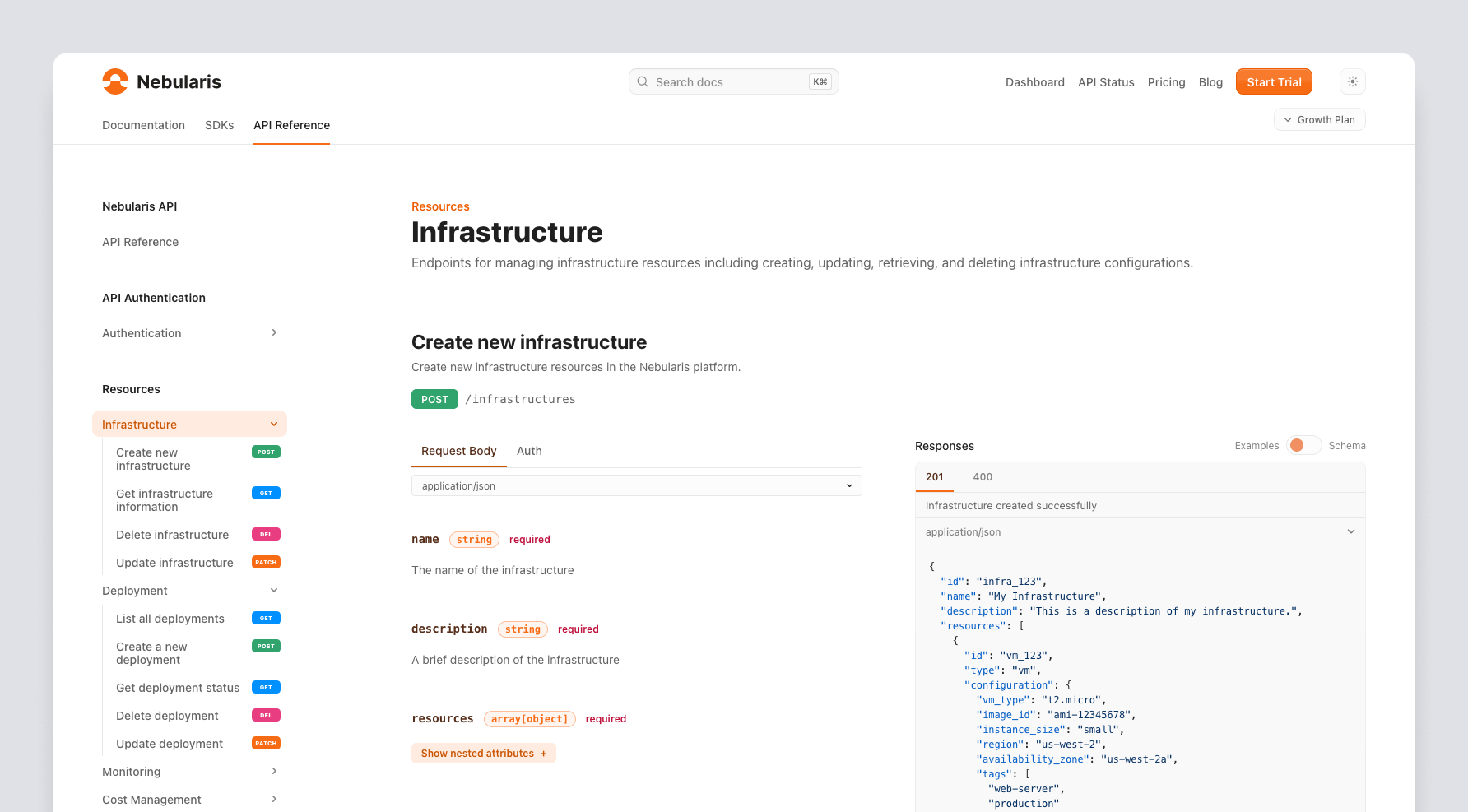Viewport: 1468px width, 812px height.
Task: Select the PATCH badge next to Update deployment
Action: 266,743
